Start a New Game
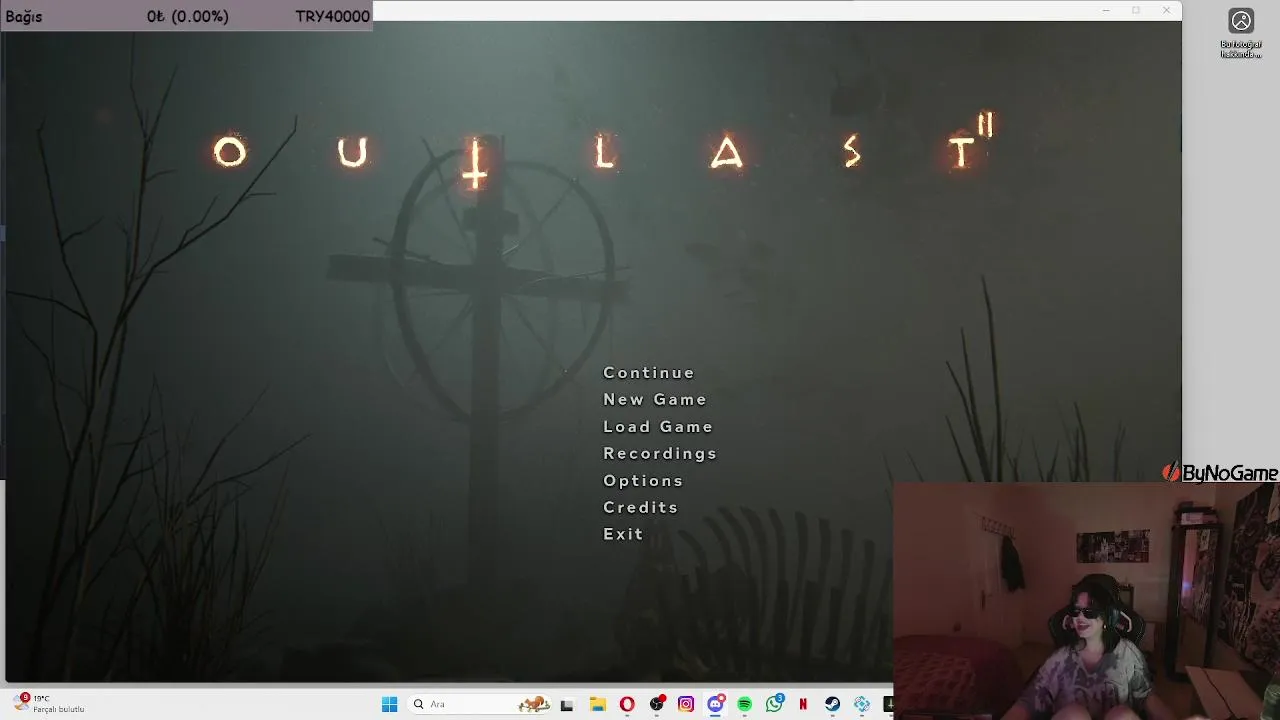This screenshot has height=720, width=1280. 655,400
